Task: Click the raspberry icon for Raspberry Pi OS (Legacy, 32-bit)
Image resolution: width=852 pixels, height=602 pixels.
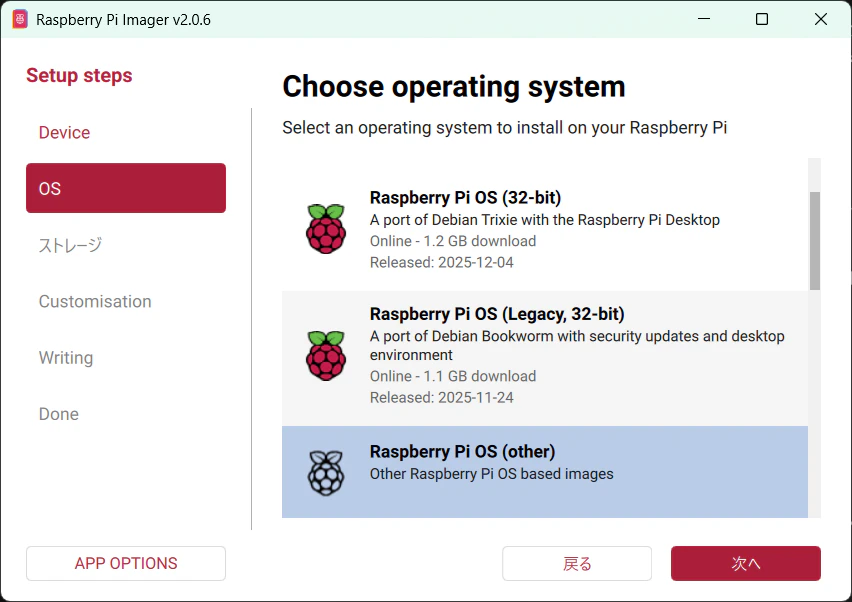Action: click(x=326, y=355)
